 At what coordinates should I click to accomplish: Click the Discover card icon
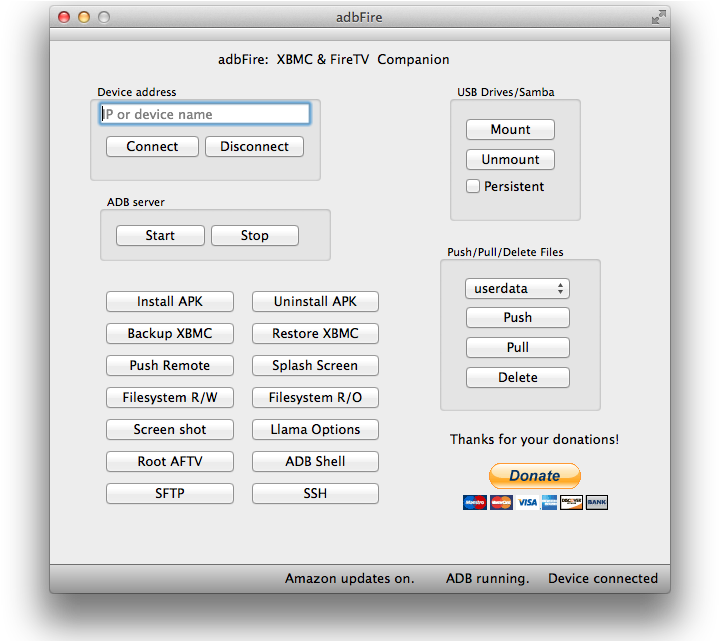click(571, 503)
